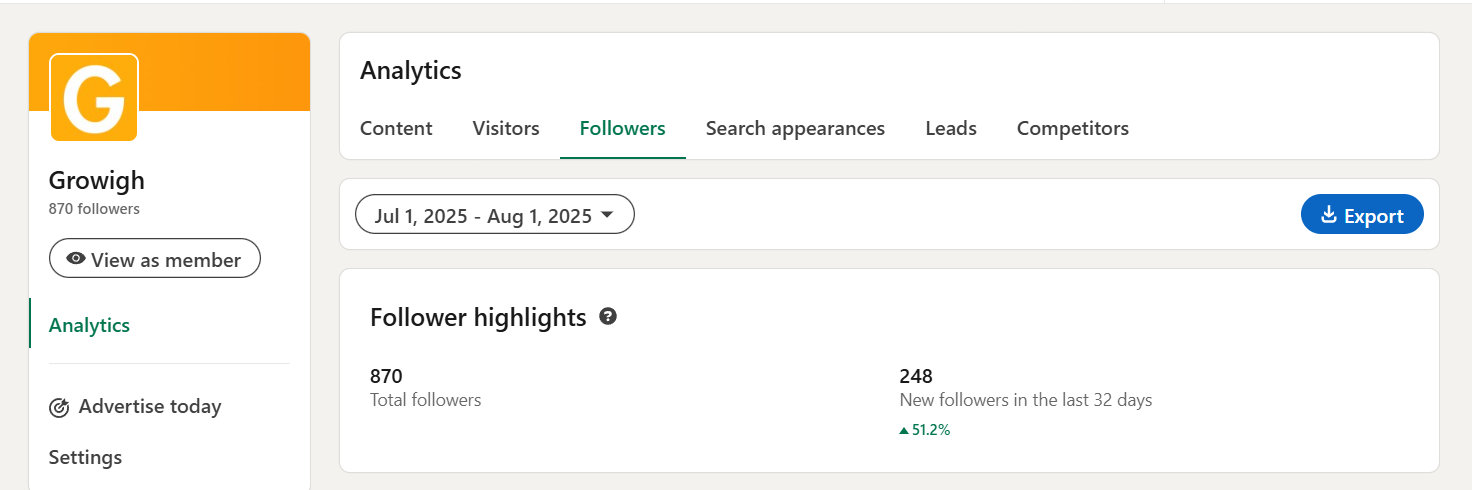Click View as member eye button
The width and height of the screenshot is (1472, 490).
coord(155,259)
